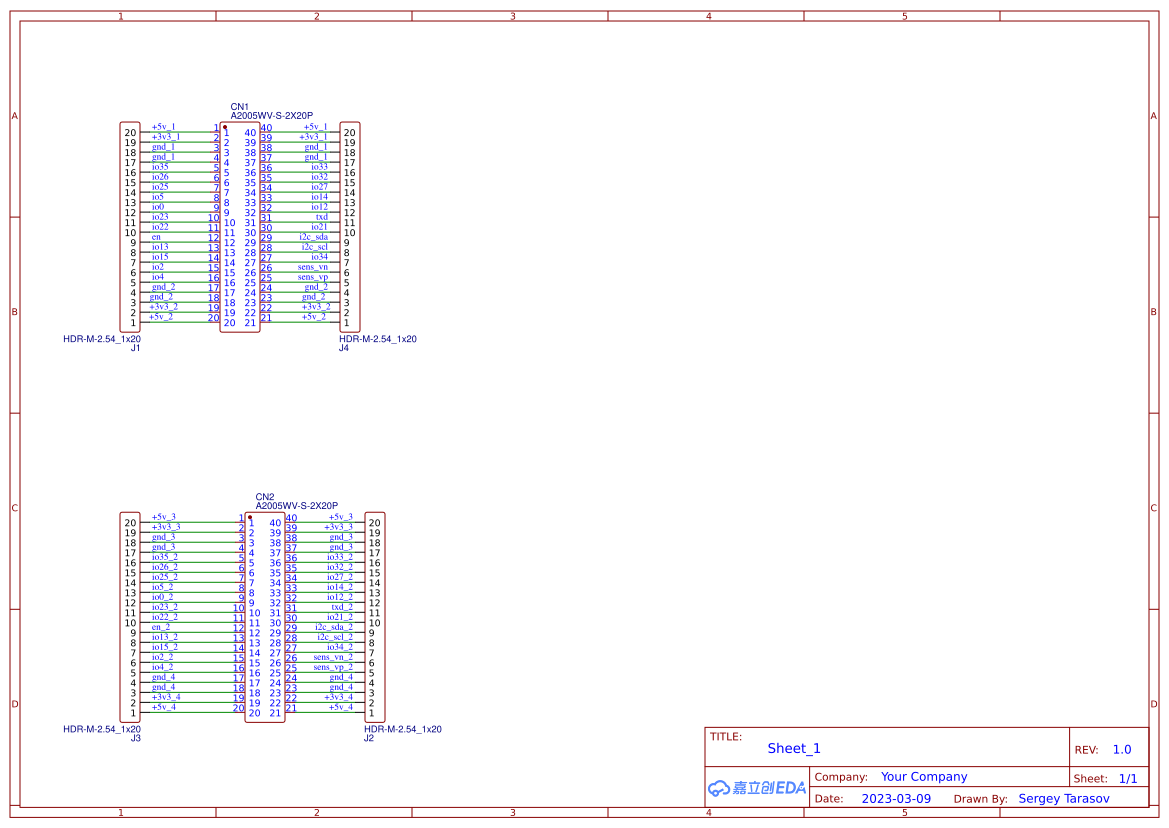The image size is (1169, 828).
Task: Click the date 2023-03-09 field
Action: click(894, 798)
